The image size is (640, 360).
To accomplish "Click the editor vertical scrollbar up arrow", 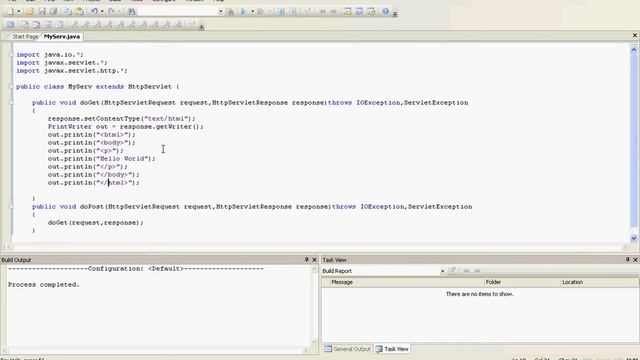I will (634, 50).
